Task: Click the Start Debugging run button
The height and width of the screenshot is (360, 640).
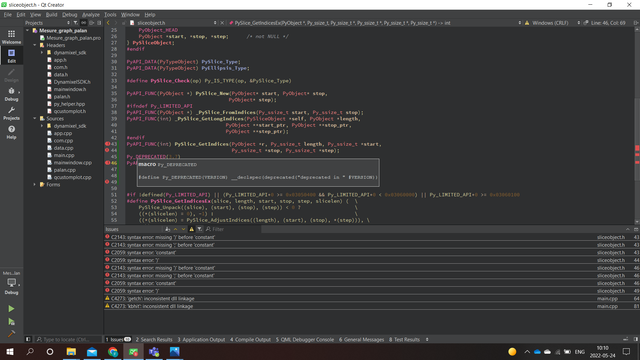Action: [11, 322]
